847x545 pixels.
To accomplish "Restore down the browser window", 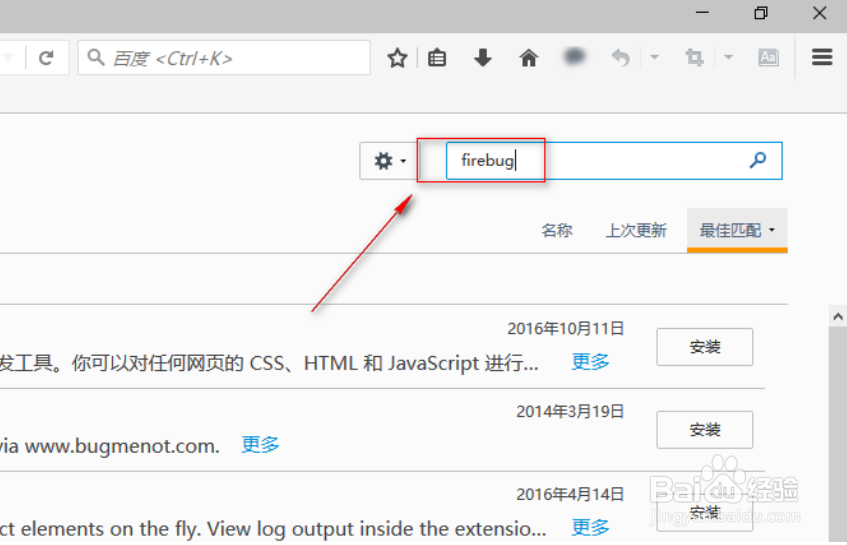I will [x=761, y=12].
